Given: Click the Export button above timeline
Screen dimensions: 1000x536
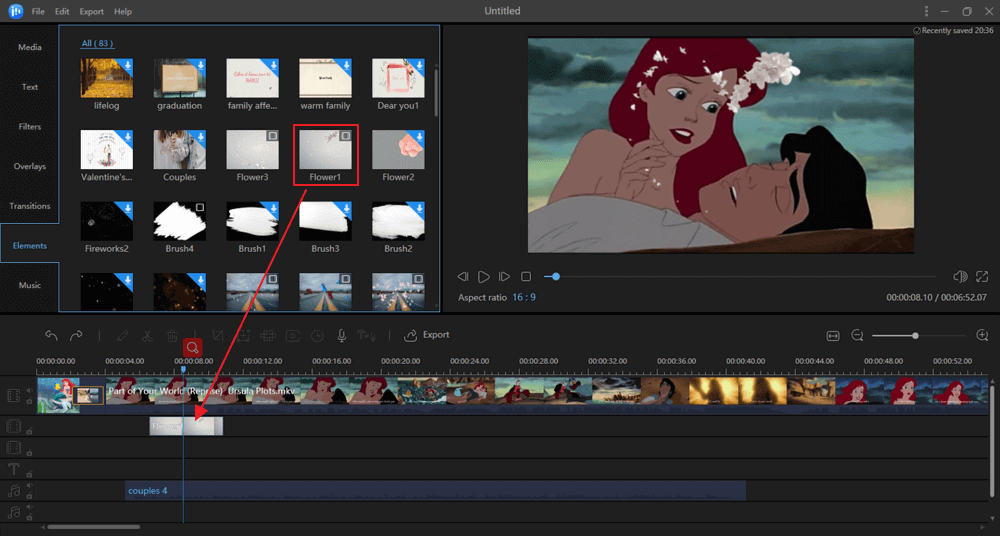Looking at the screenshot, I should [427, 335].
